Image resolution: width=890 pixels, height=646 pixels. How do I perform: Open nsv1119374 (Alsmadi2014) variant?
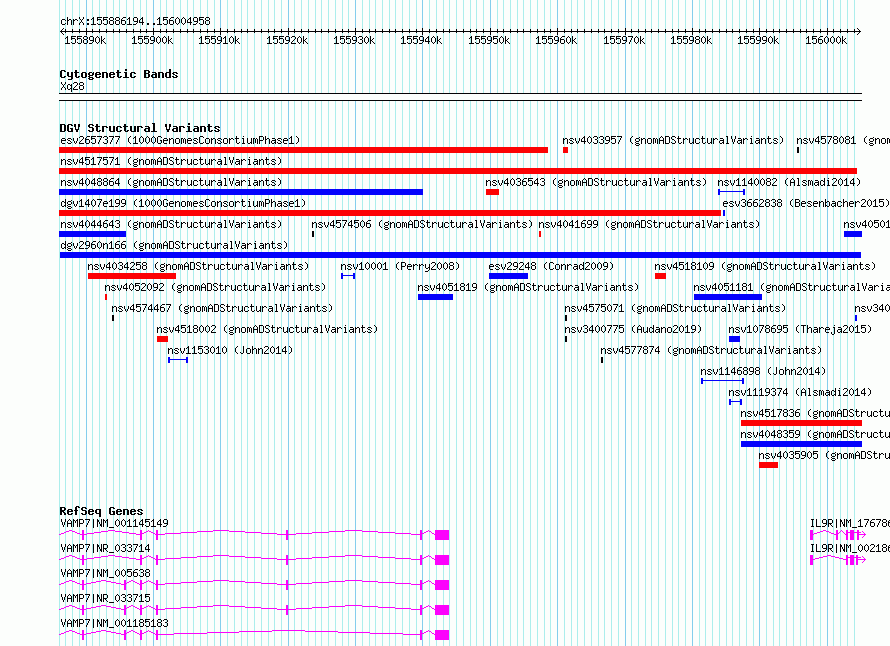click(x=800, y=392)
